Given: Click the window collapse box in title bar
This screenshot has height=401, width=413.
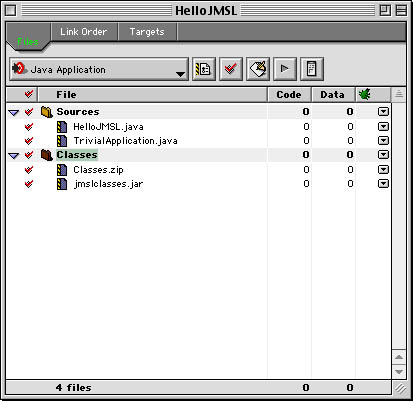Looking at the screenshot, I should click(x=401, y=11).
